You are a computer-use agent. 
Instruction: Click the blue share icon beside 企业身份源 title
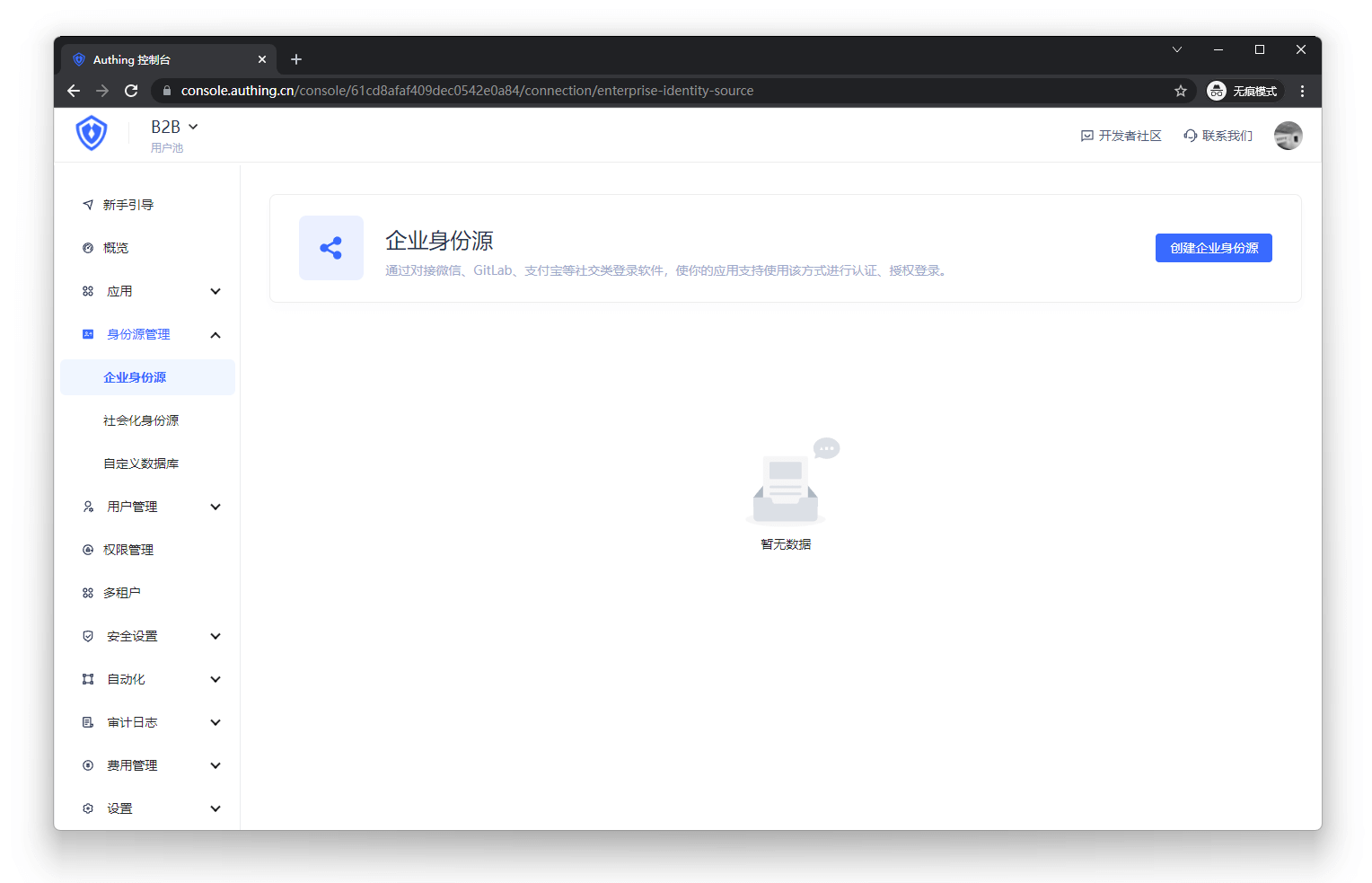(x=331, y=248)
